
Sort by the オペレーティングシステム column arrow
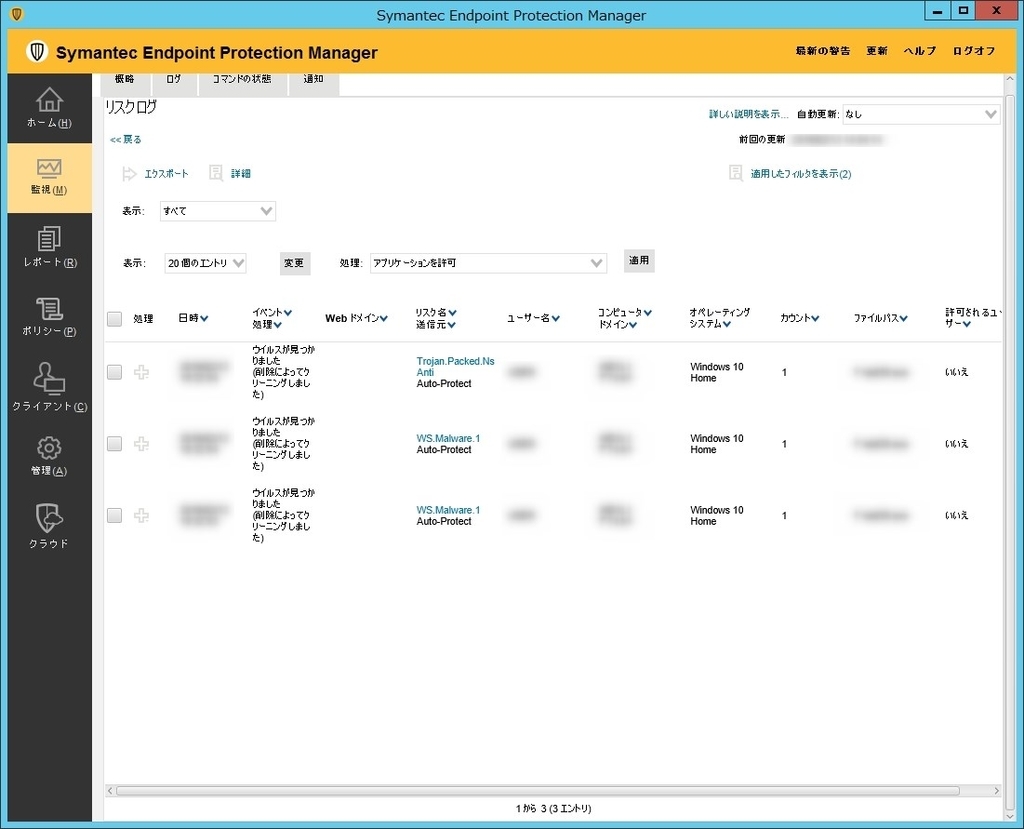pos(727,324)
